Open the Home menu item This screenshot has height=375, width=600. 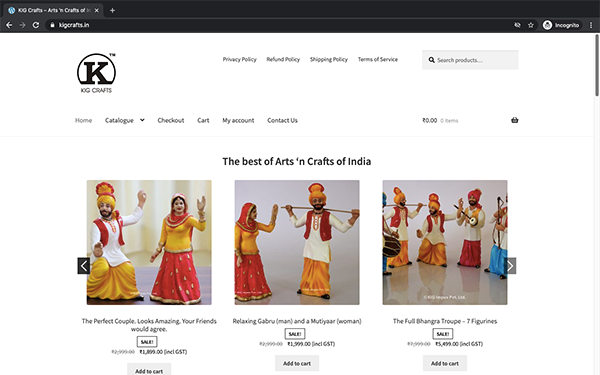tap(83, 120)
